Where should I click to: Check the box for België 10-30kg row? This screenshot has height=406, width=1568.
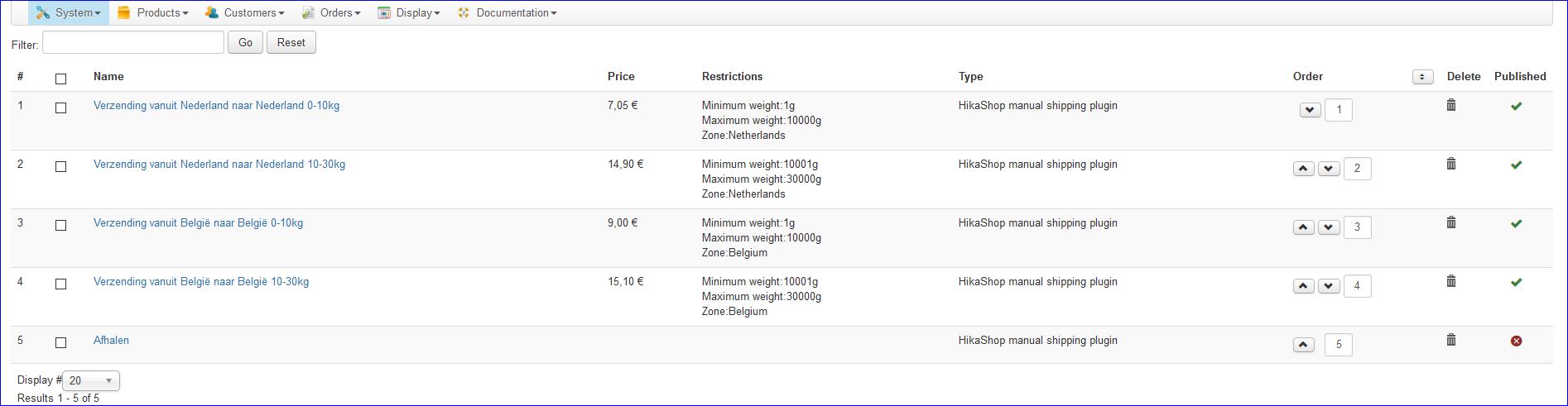tap(60, 284)
